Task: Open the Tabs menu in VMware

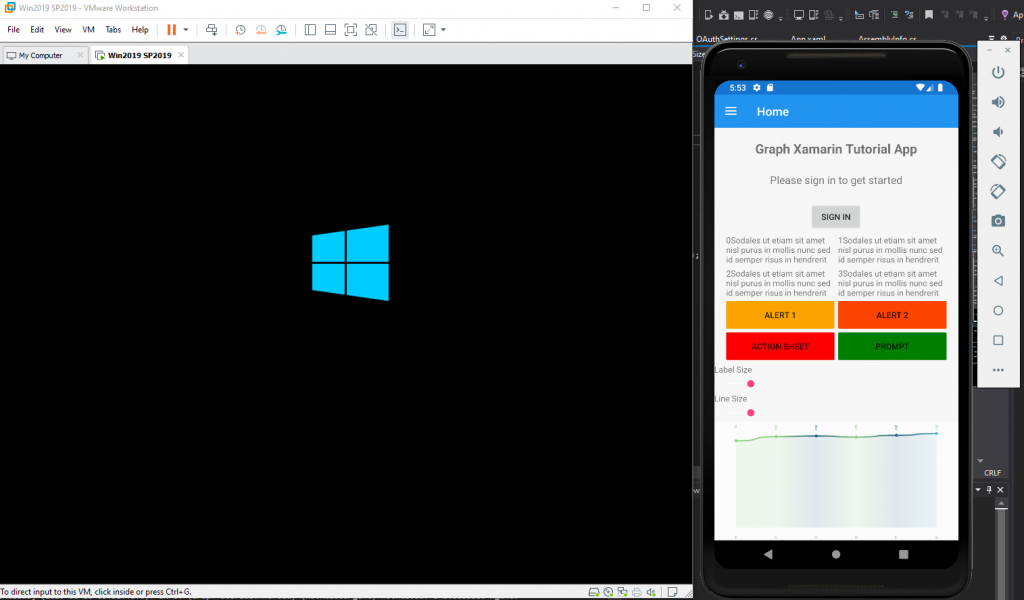Action: tap(113, 29)
